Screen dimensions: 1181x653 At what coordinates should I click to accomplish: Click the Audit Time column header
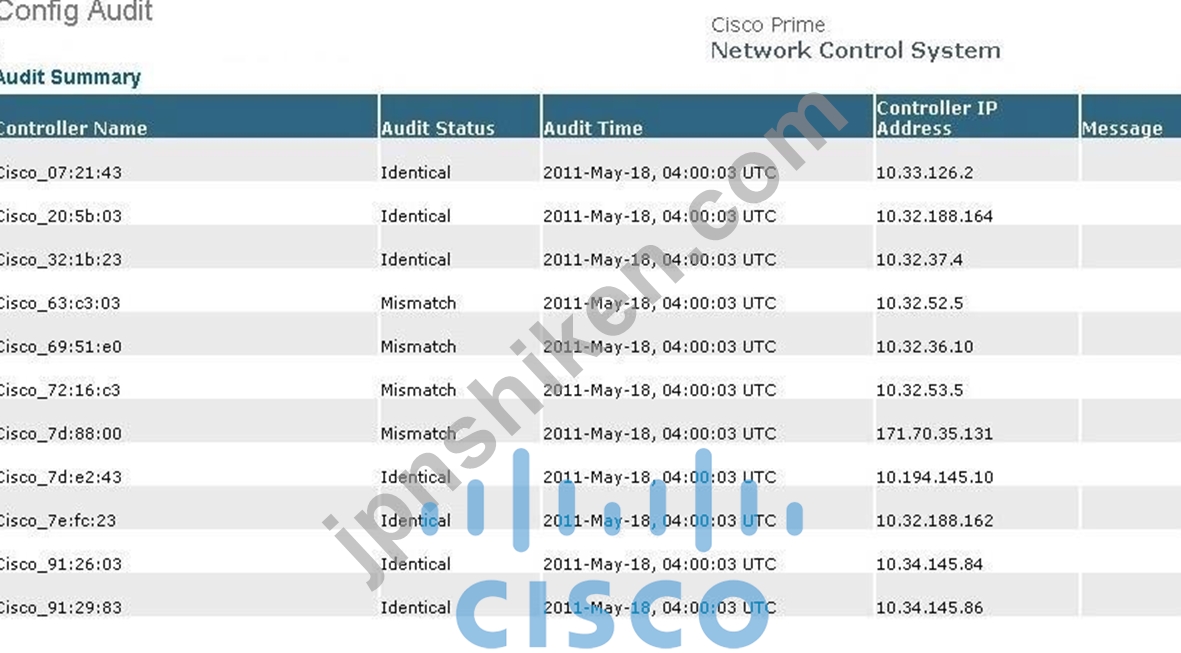pyautogui.click(x=593, y=128)
